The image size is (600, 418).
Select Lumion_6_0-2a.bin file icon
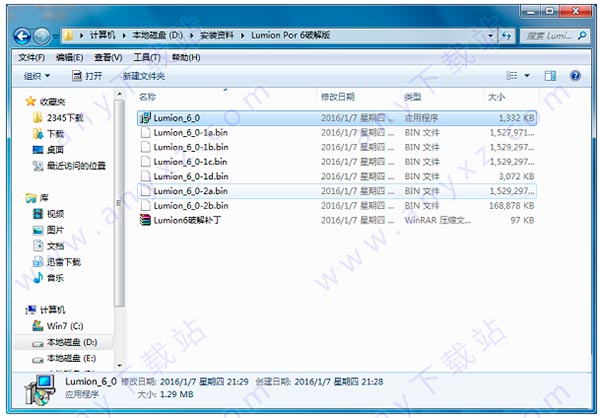click(x=145, y=191)
